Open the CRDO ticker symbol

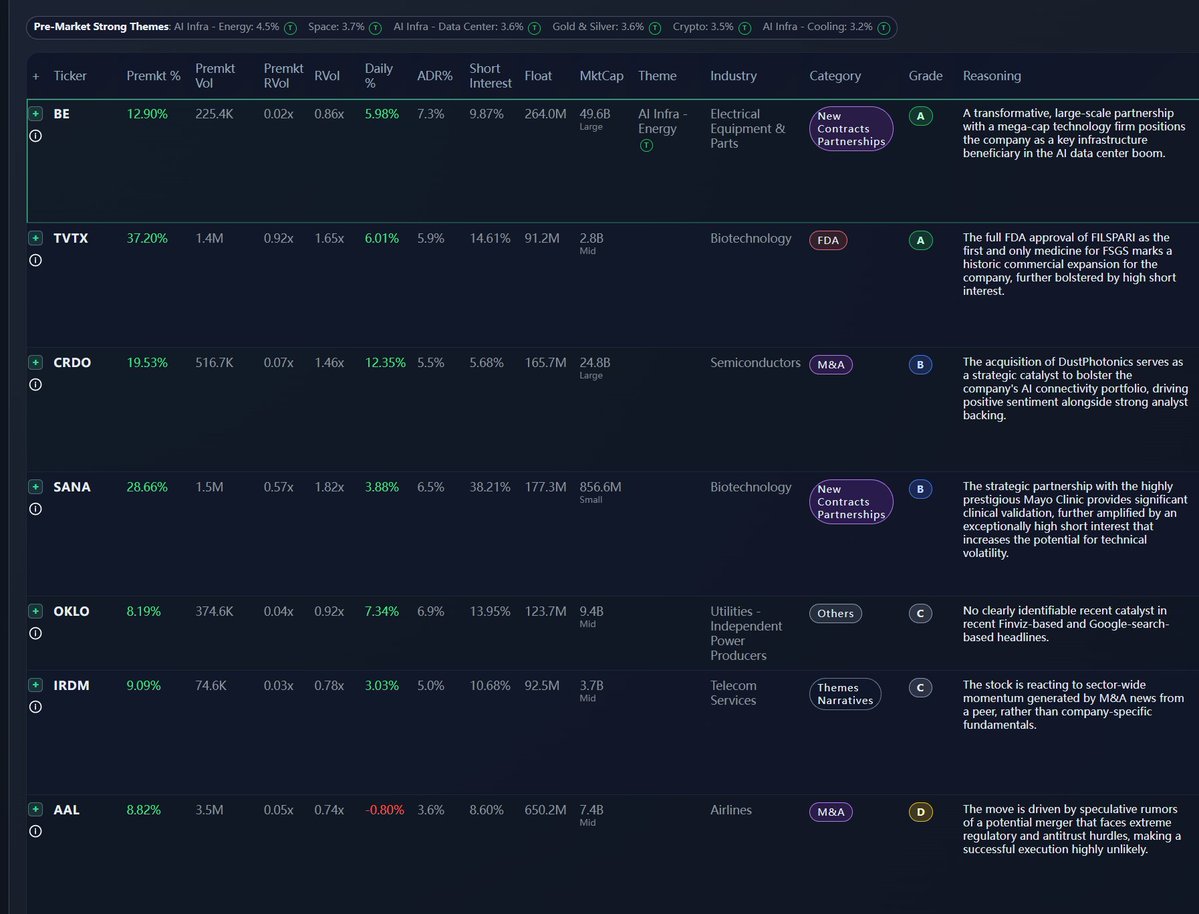(x=72, y=363)
